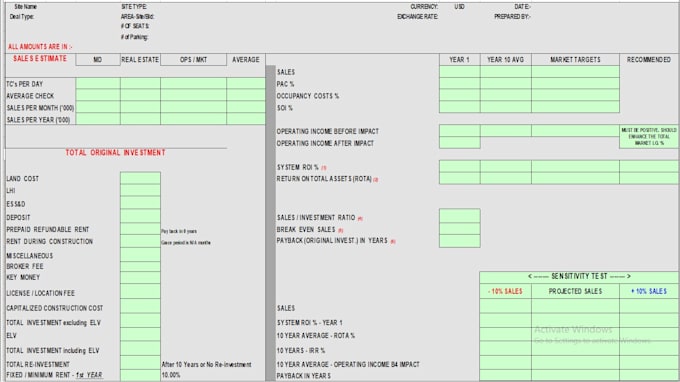Click MARKET TARGETS cell for OCCUPANCY COSTS %
680x382 pixels.
[575, 95]
